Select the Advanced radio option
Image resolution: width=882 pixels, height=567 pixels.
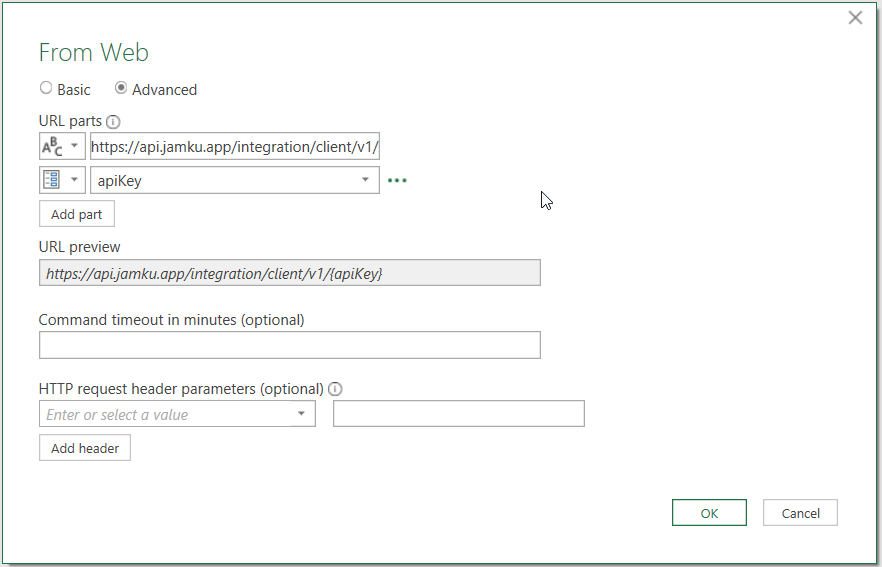click(x=121, y=89)
